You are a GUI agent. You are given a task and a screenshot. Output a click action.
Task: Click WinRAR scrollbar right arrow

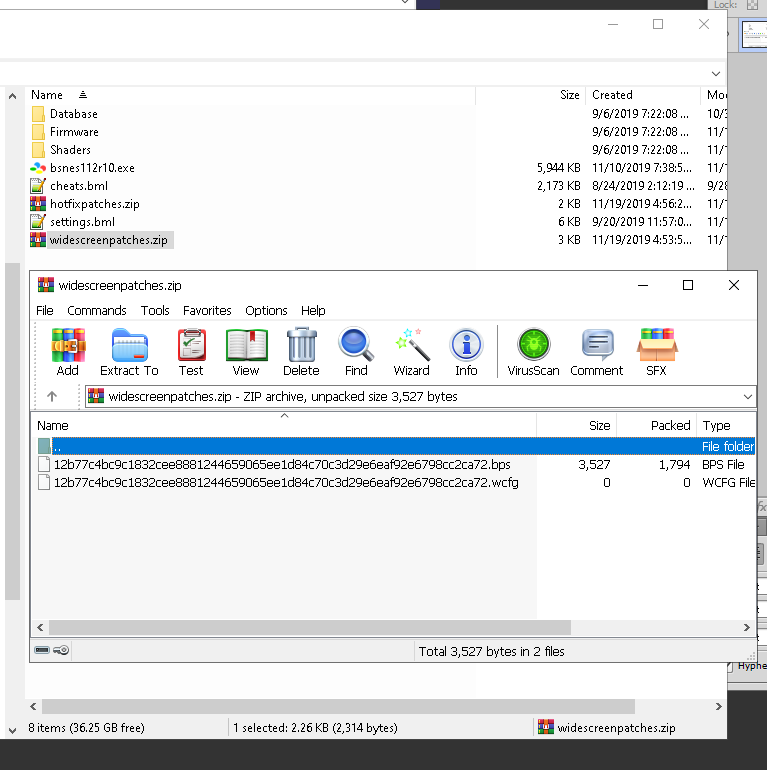click(x=746, y=627)
